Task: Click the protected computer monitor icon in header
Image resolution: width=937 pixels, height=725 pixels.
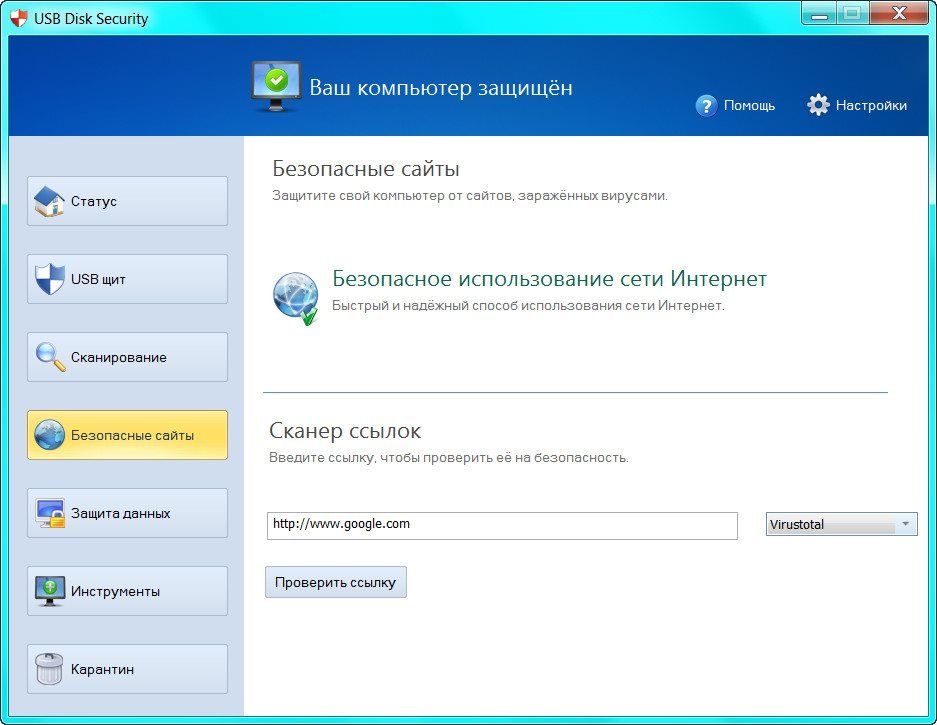Action: pyautogui.click(x=275, y=86)
